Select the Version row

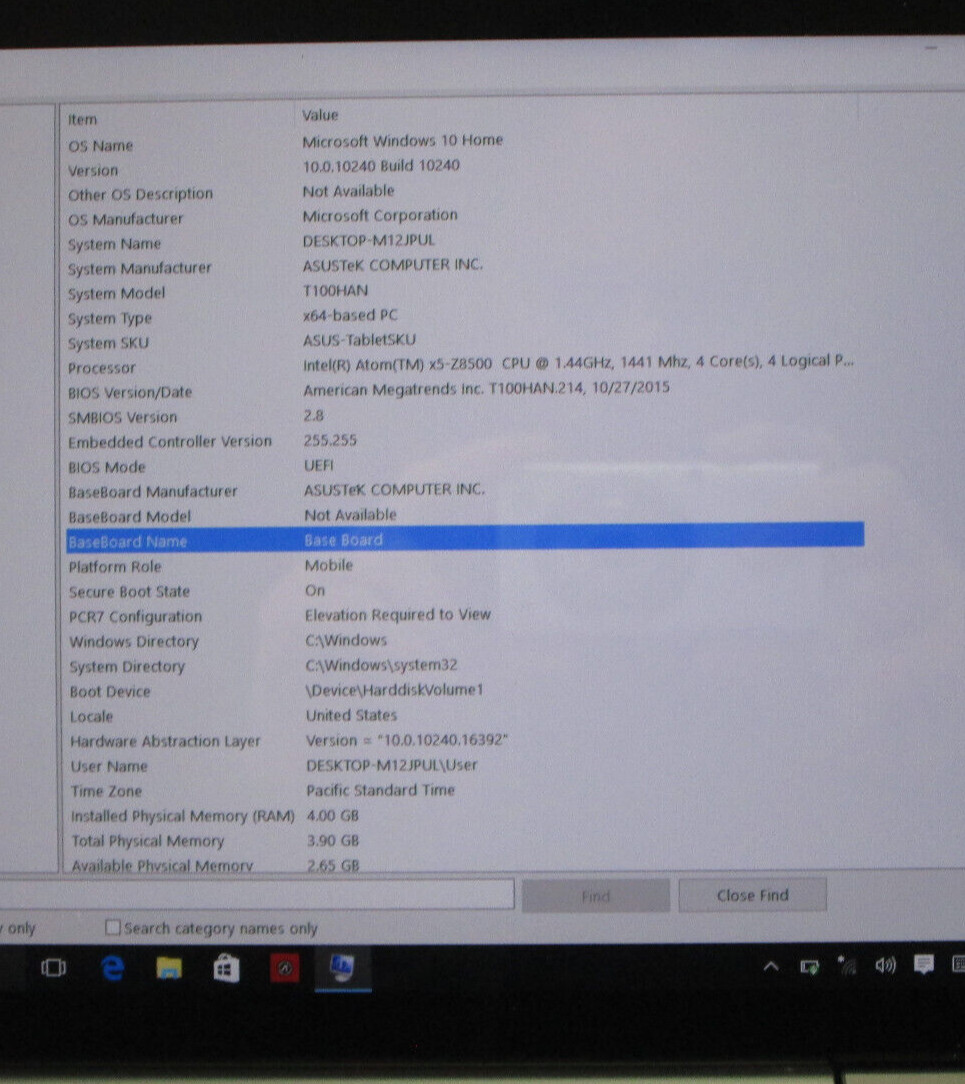click(x=463, y=168)
